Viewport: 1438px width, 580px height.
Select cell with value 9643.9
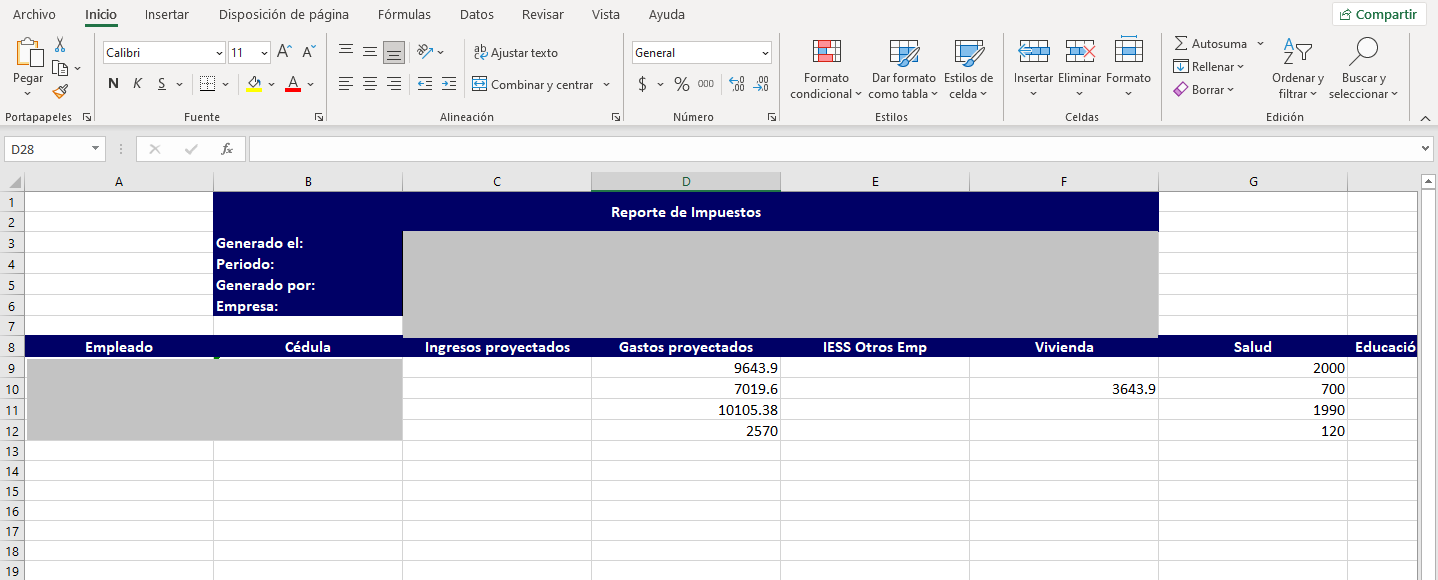click(686, 368)
